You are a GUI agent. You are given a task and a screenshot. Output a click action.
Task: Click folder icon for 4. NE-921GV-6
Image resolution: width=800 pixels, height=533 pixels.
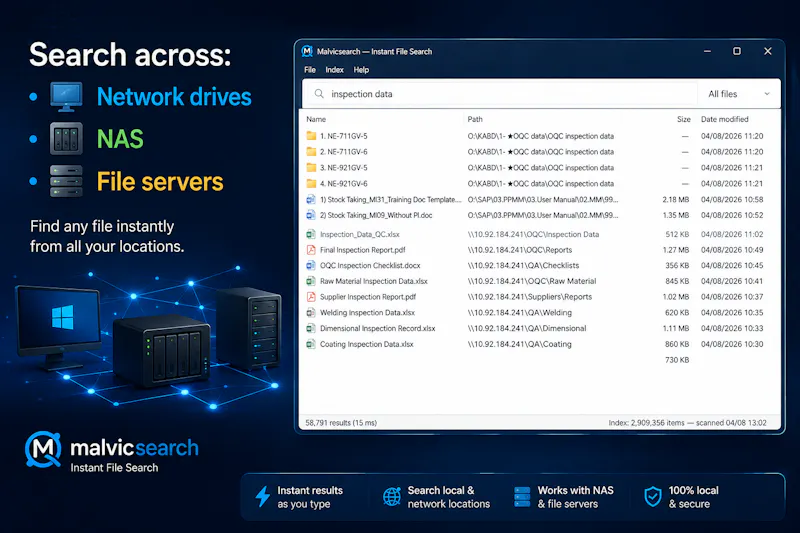click(311, 183)
